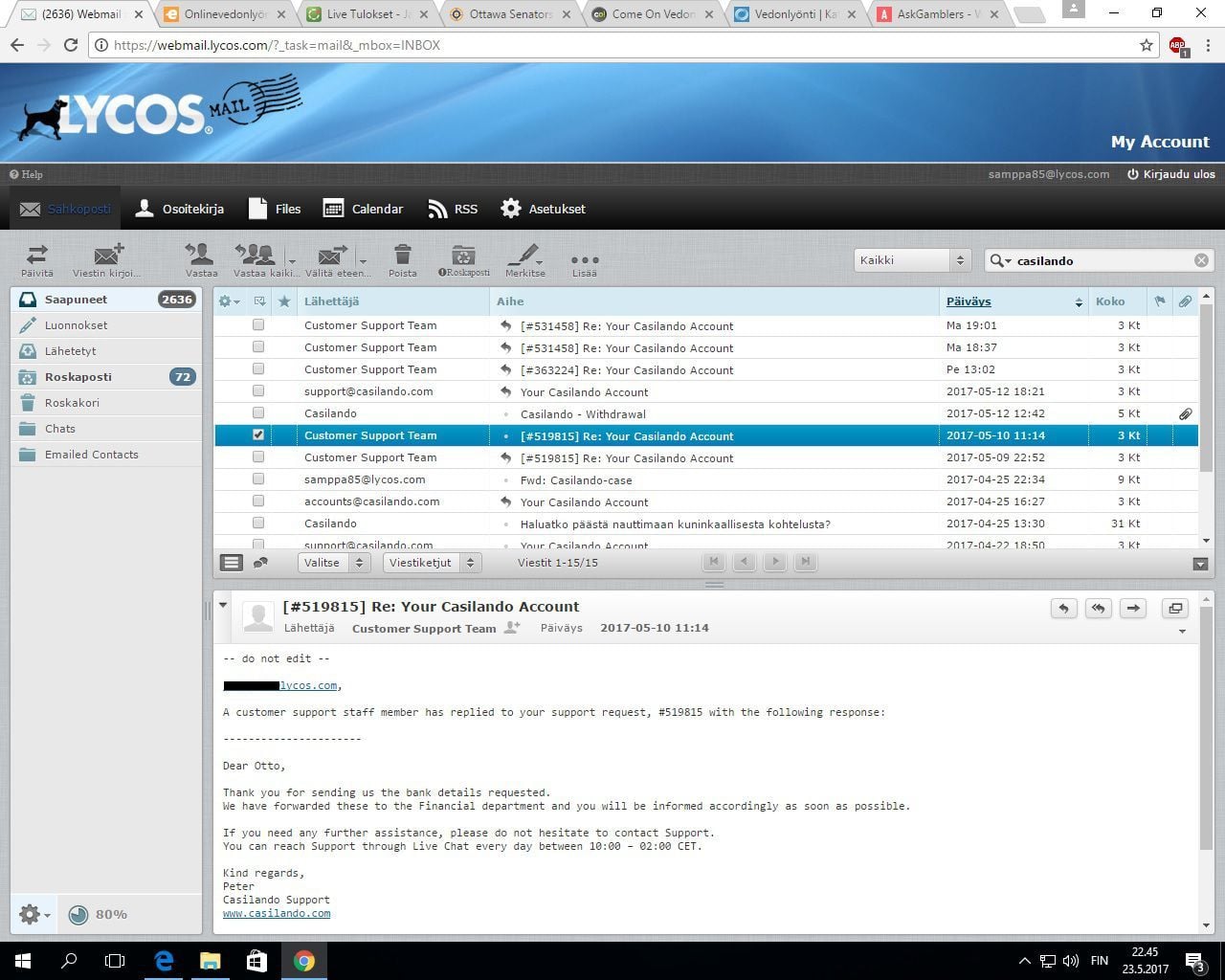Click the star column header icon
Image resolution: width=1225 pixels, height=980 pixels.
[x=284, y=301]
